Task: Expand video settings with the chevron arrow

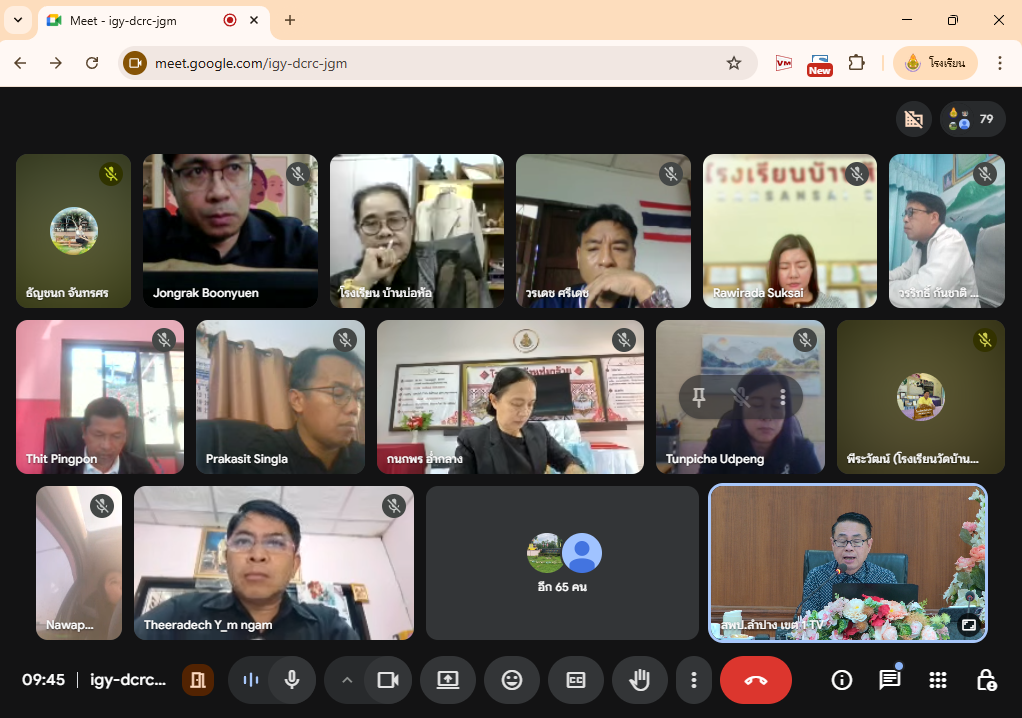Action: tap(347, 680)
